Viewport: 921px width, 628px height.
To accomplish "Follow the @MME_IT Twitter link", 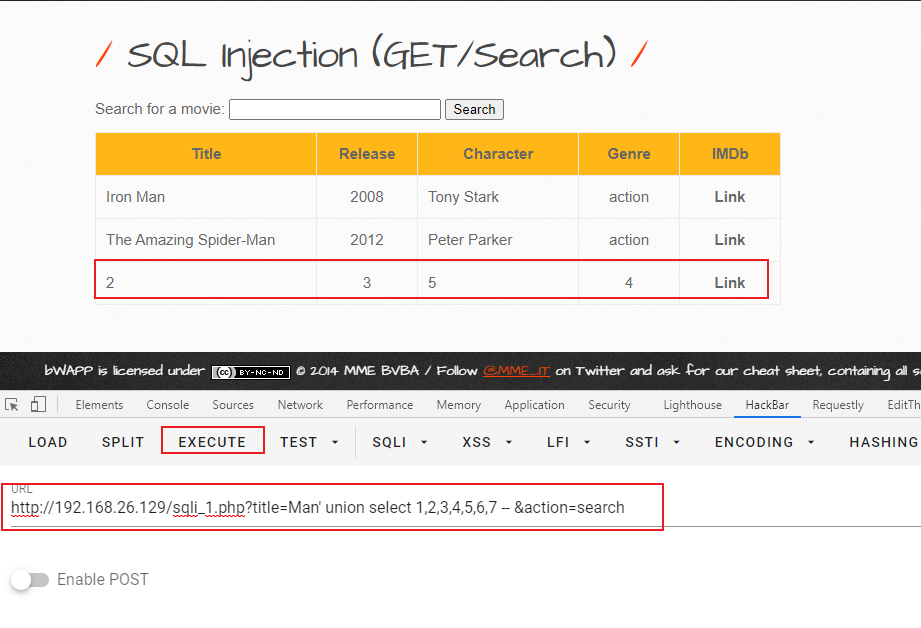I will (x=516, y=371).
